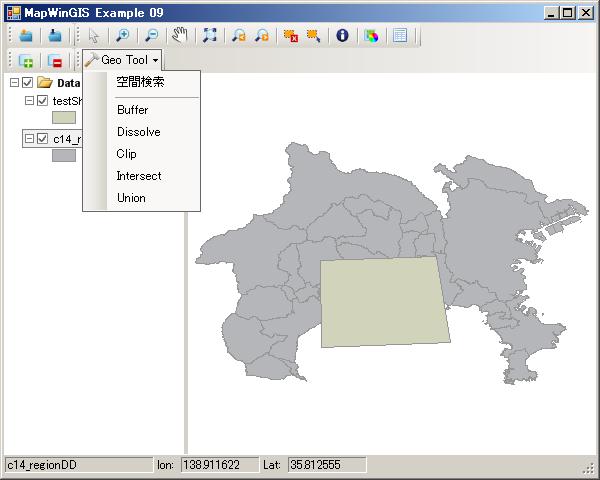The image size is (600, 480).
Task: Click the testShape layer color swatch
Action: [x=64, y=118]
